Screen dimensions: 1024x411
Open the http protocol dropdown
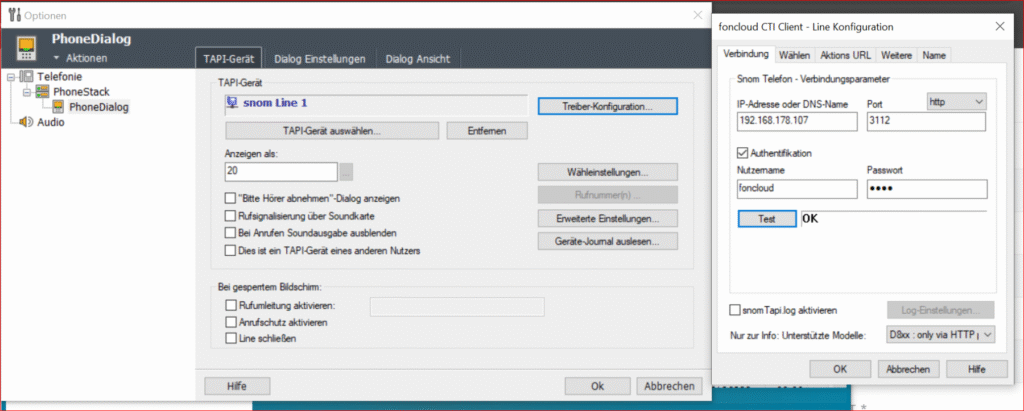pyautogui.click(x=957, y=102)
